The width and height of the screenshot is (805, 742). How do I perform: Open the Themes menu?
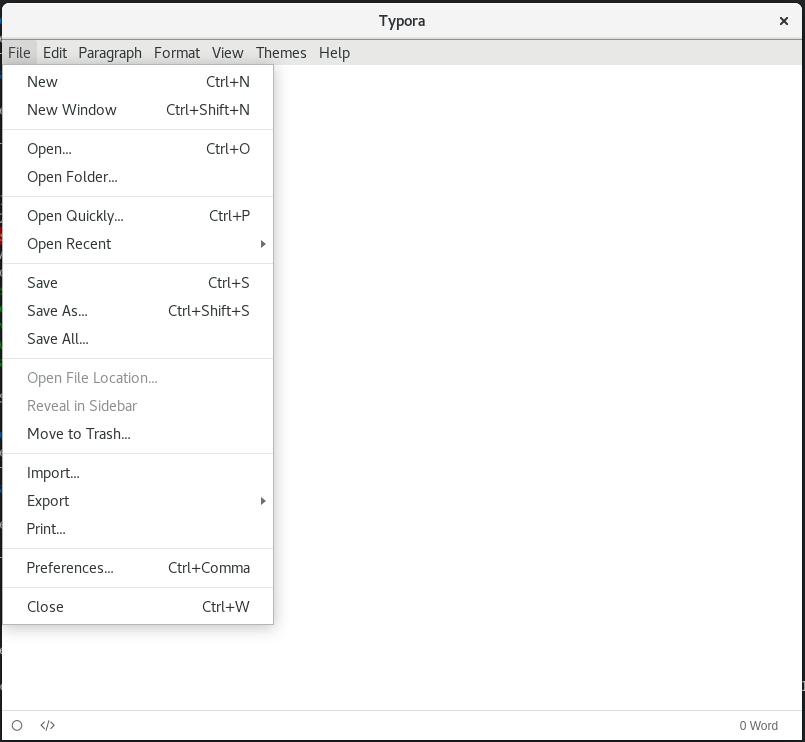click(281, 53)
